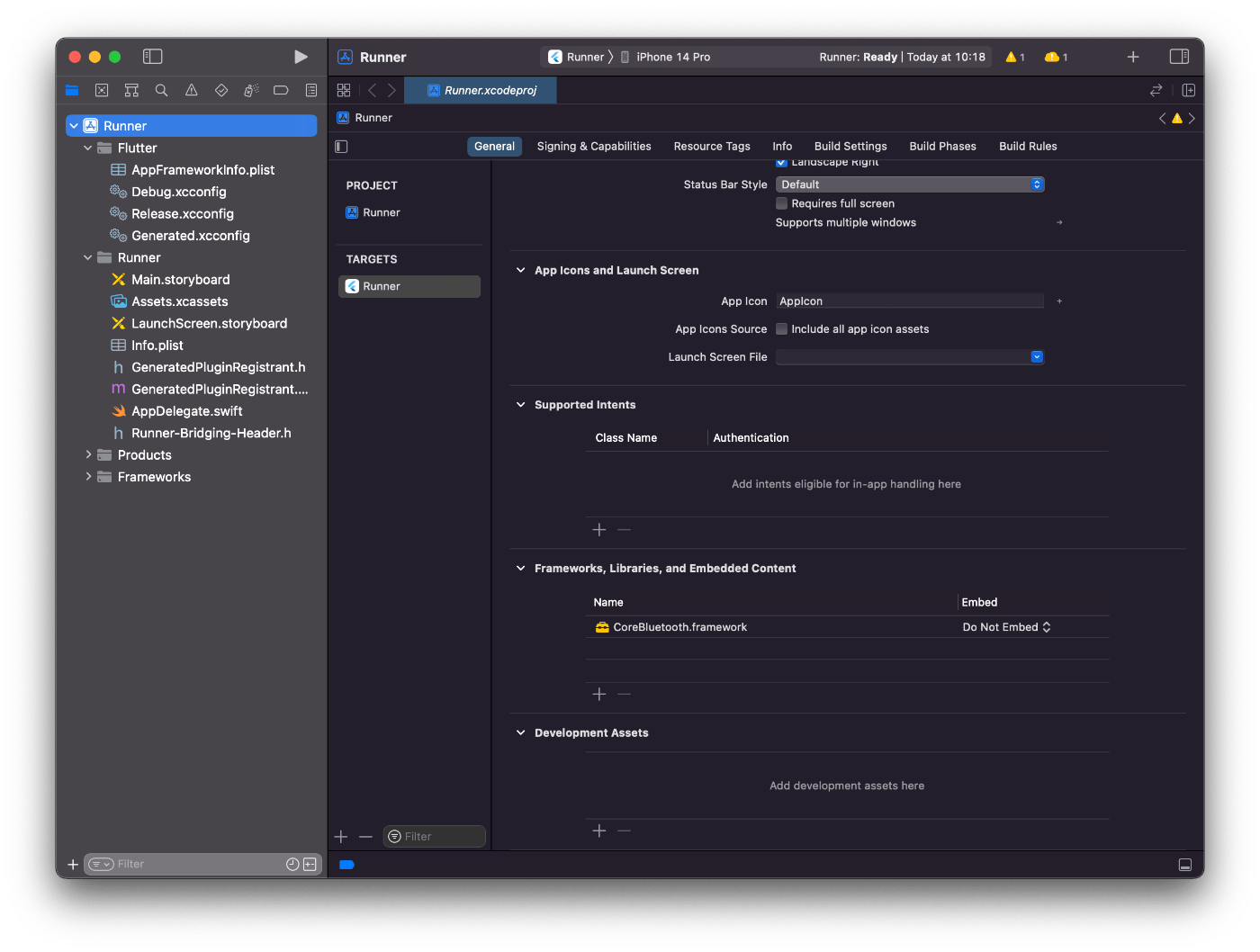Add new file with navigator plus

pos(73,865)
